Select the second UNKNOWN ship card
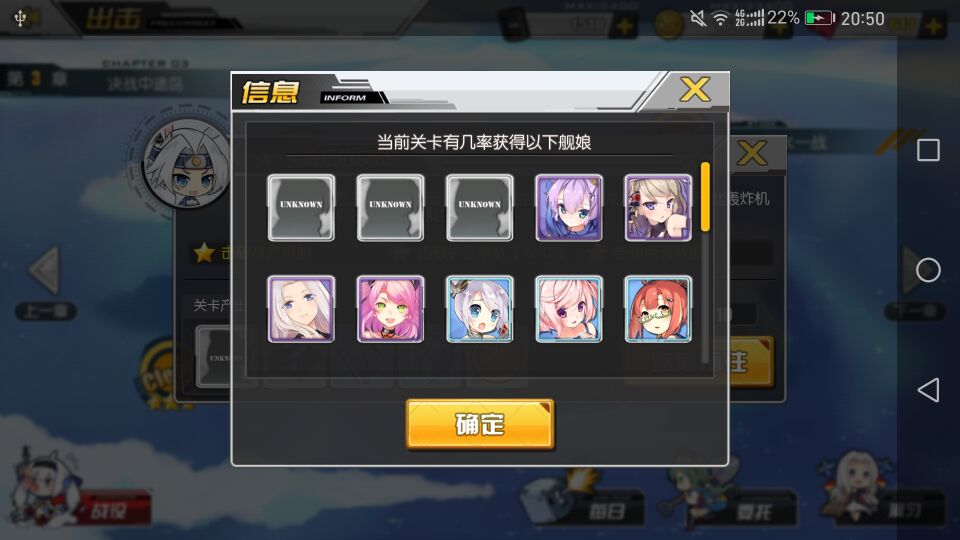This screenshot has height=540, width=960. coord(391,208)
